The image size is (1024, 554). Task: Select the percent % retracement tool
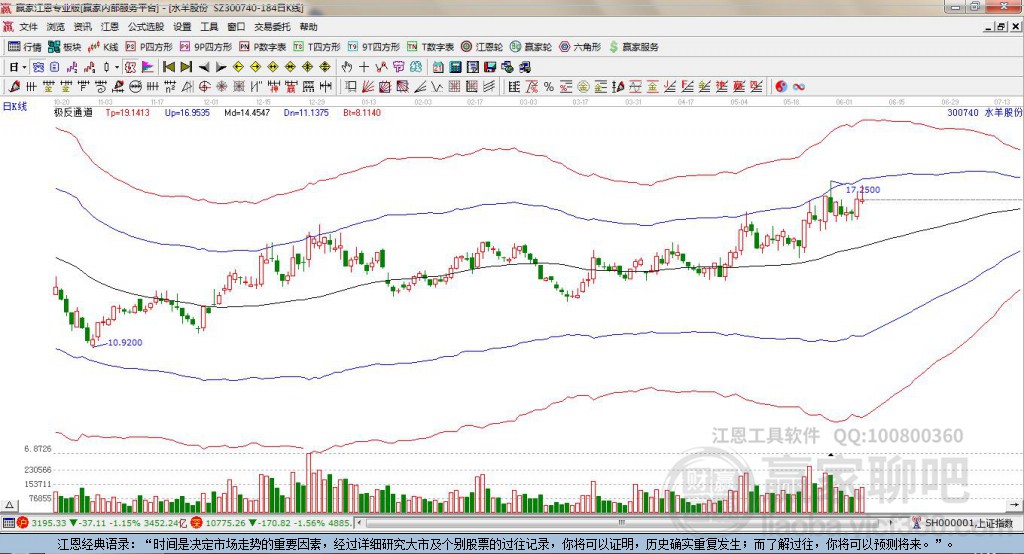coord(549,86)
